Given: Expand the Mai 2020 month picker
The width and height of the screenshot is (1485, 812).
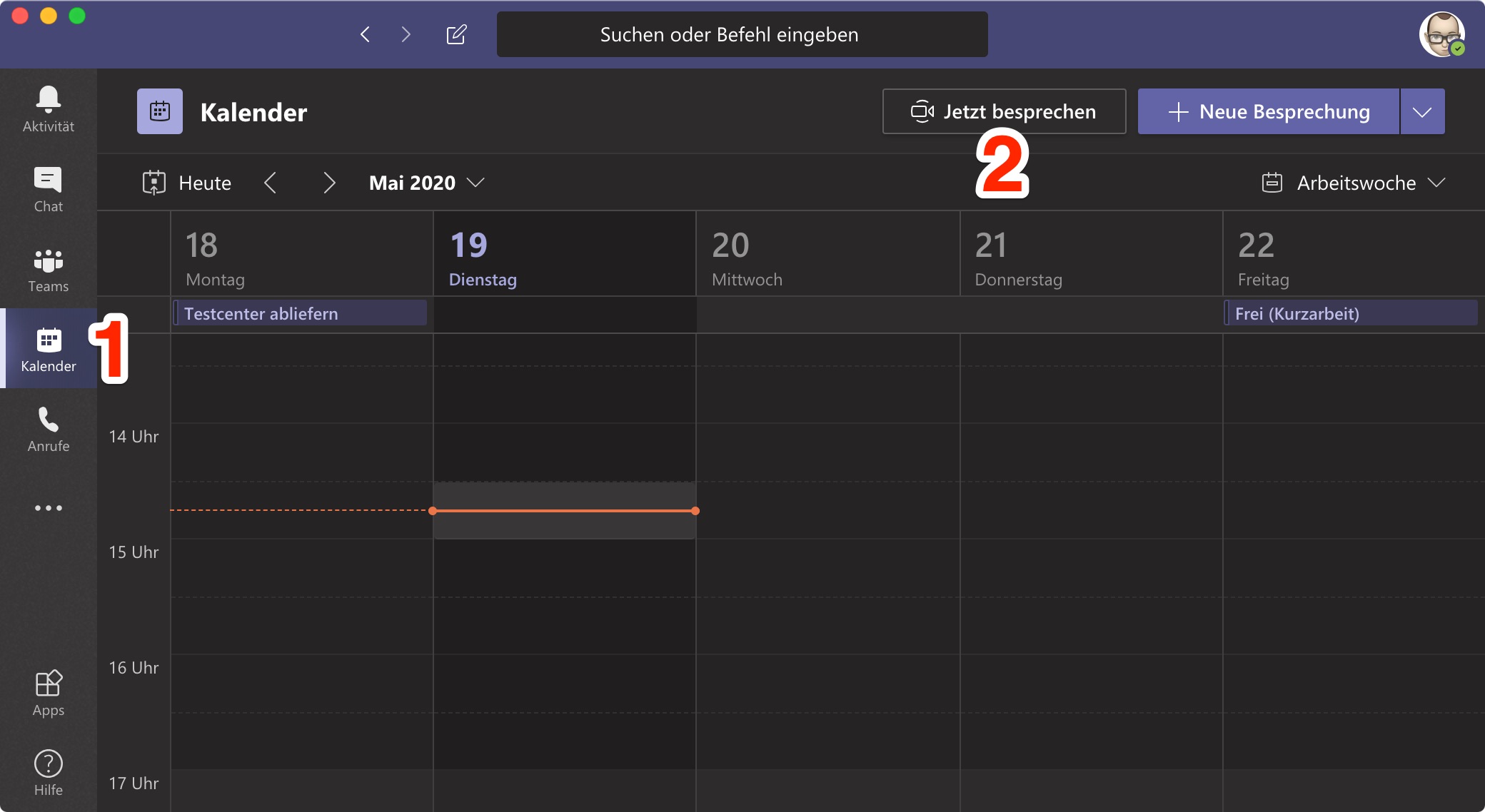Looking at the screenshot, I should [426, 183].
